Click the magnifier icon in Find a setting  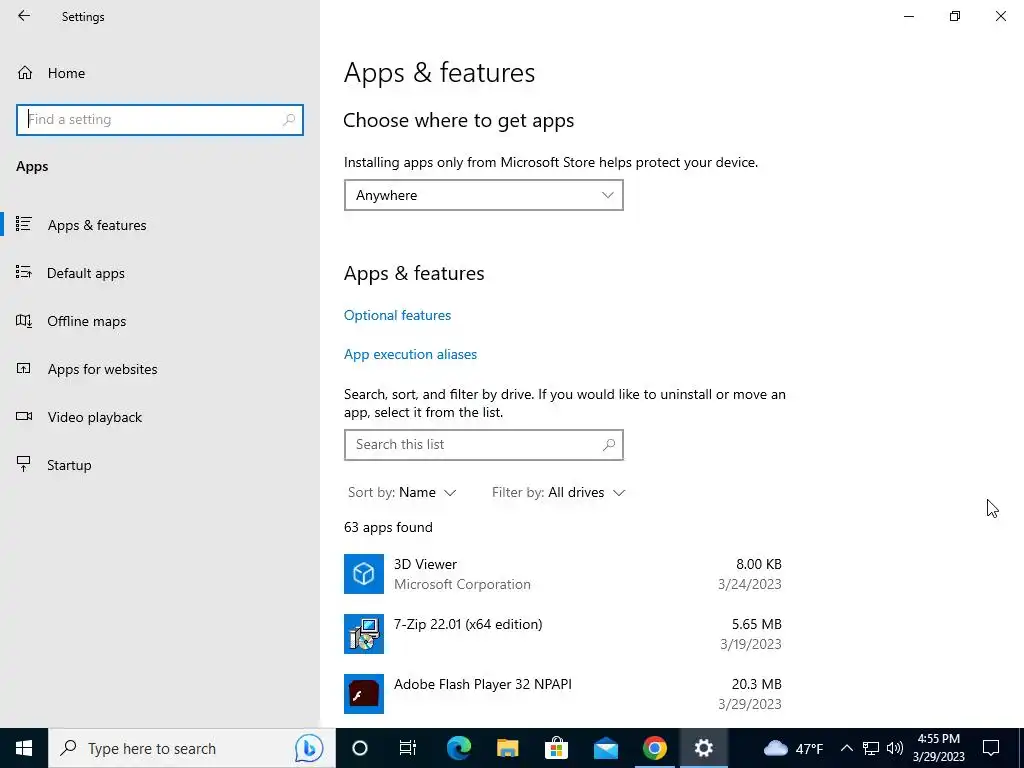coord(289,120)
